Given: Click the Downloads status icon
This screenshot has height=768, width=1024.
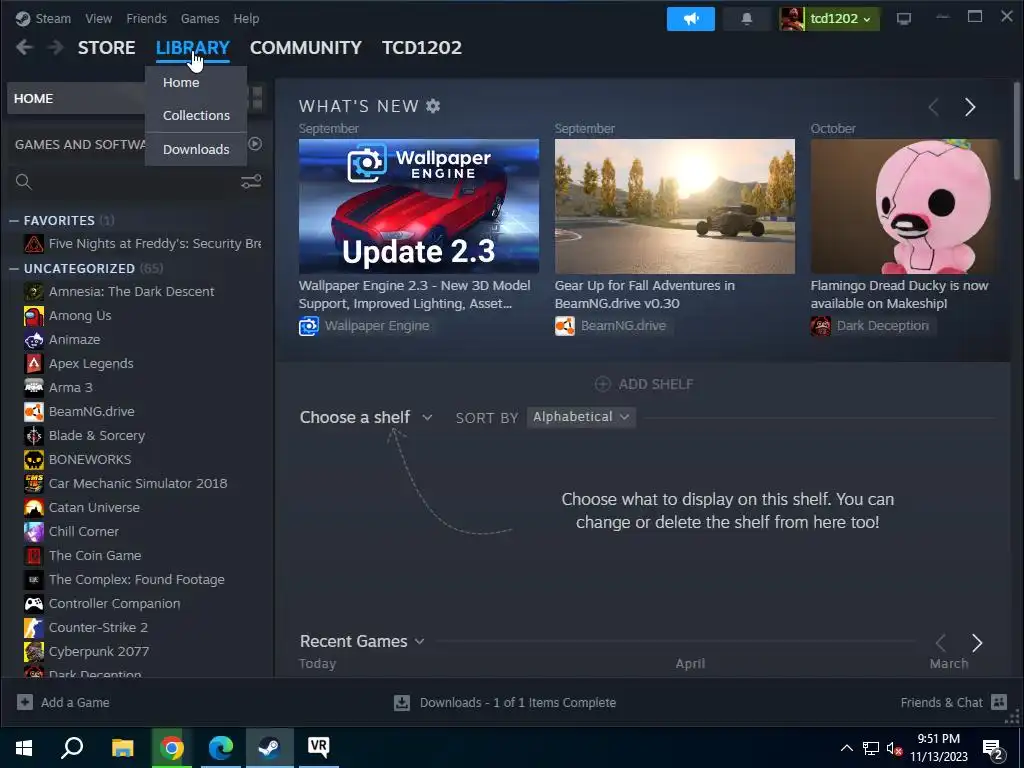Looking at the screenshot, I should coord(402,703).
